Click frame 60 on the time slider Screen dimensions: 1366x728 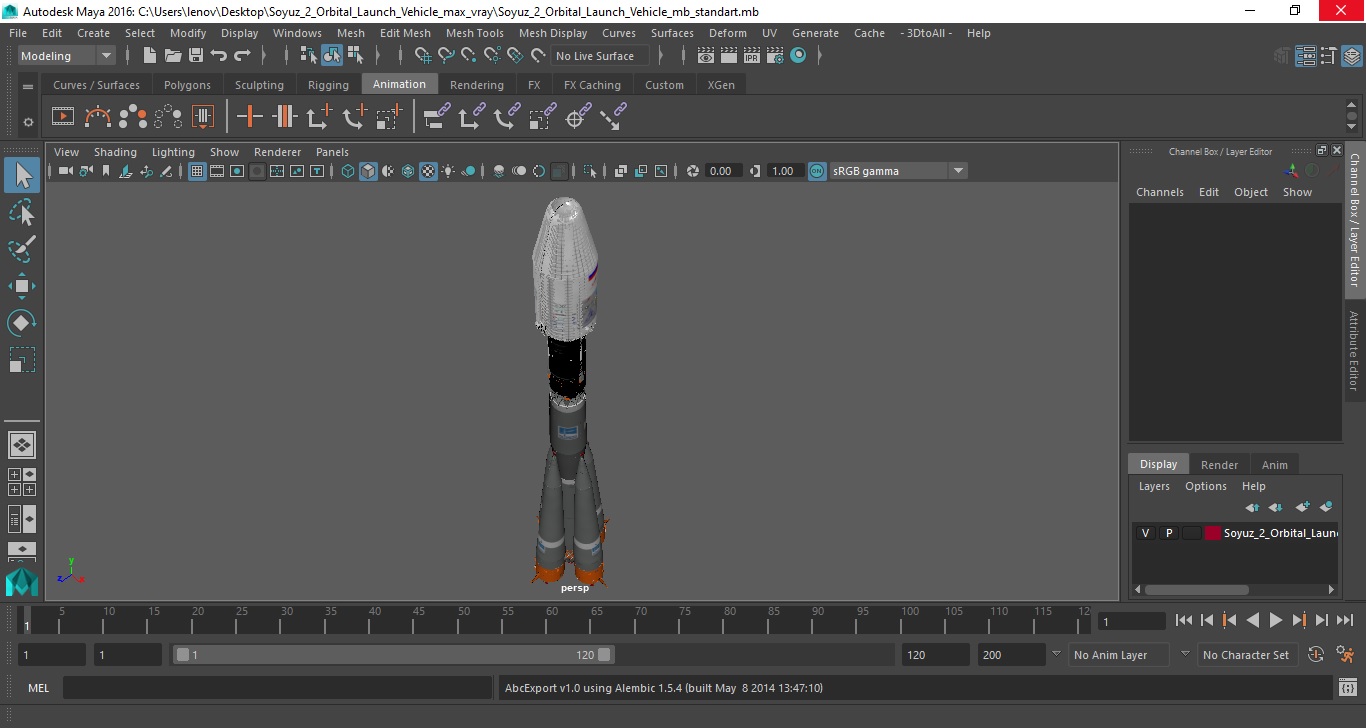coord(552,621)
